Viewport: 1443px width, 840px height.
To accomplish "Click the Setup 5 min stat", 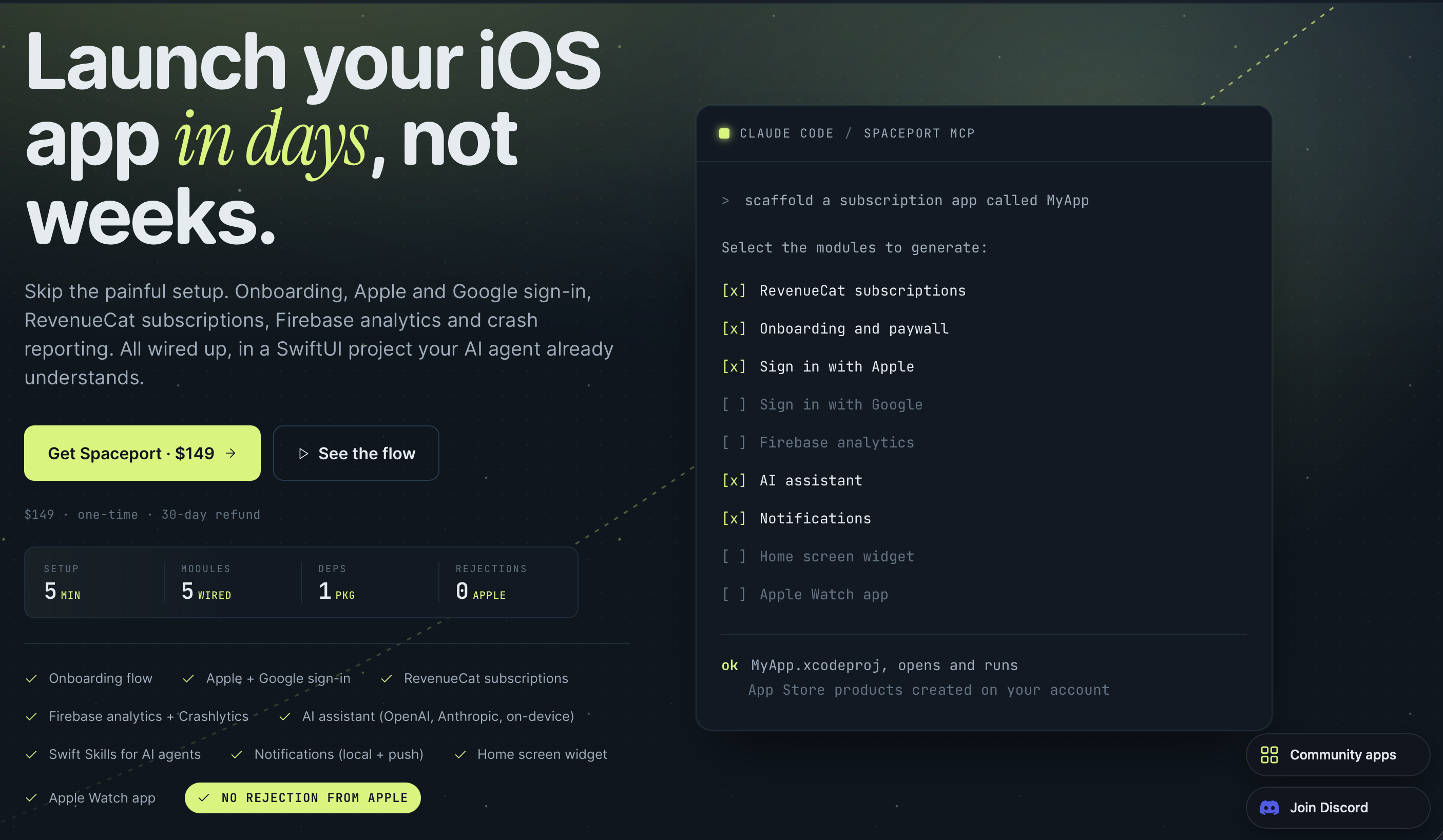I will tap(63, 582).
